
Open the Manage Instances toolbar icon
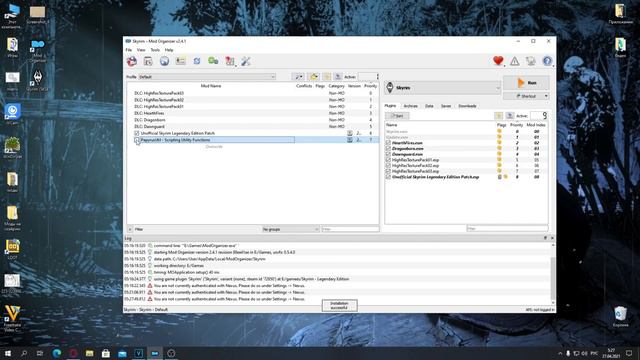(x=131, y=61)
